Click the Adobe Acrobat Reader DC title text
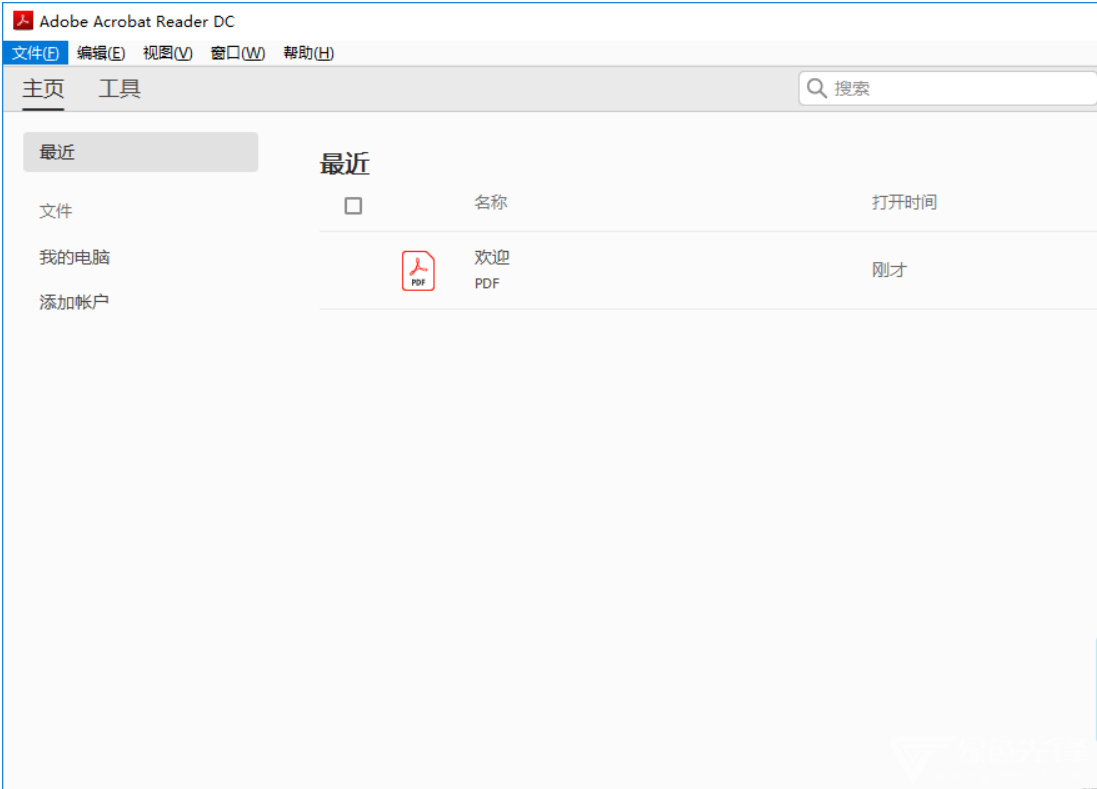This screenshot has width=1097, height=789. point(137,22)
